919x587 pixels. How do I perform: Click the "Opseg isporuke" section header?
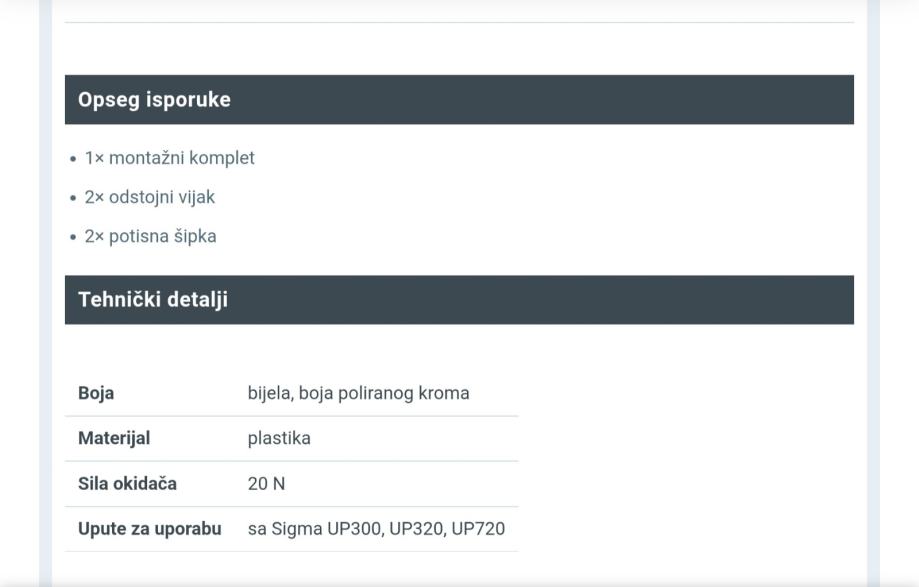click(x=154, y=99)
